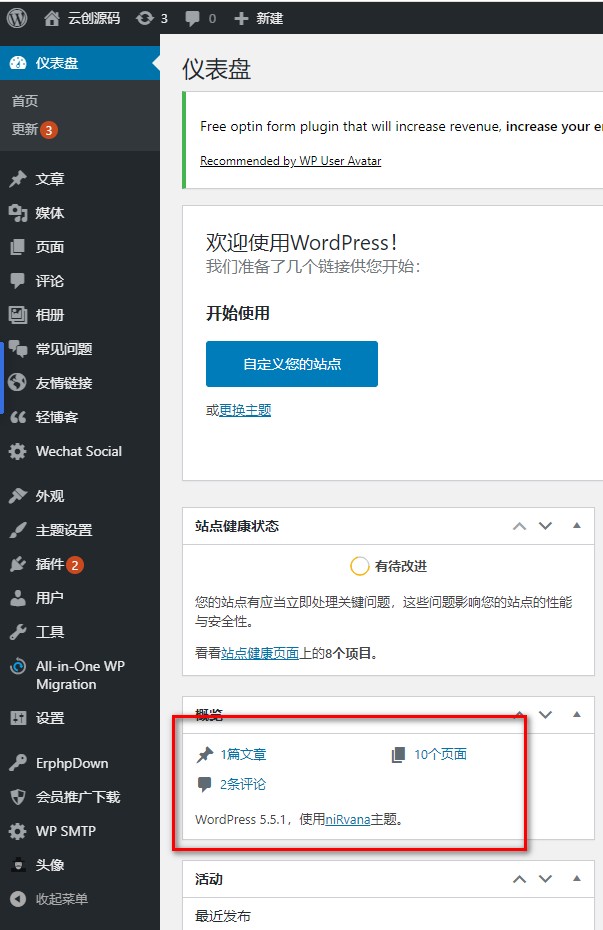
Task: Click the avatar icon beside 头像
Action: click(18, 865)
